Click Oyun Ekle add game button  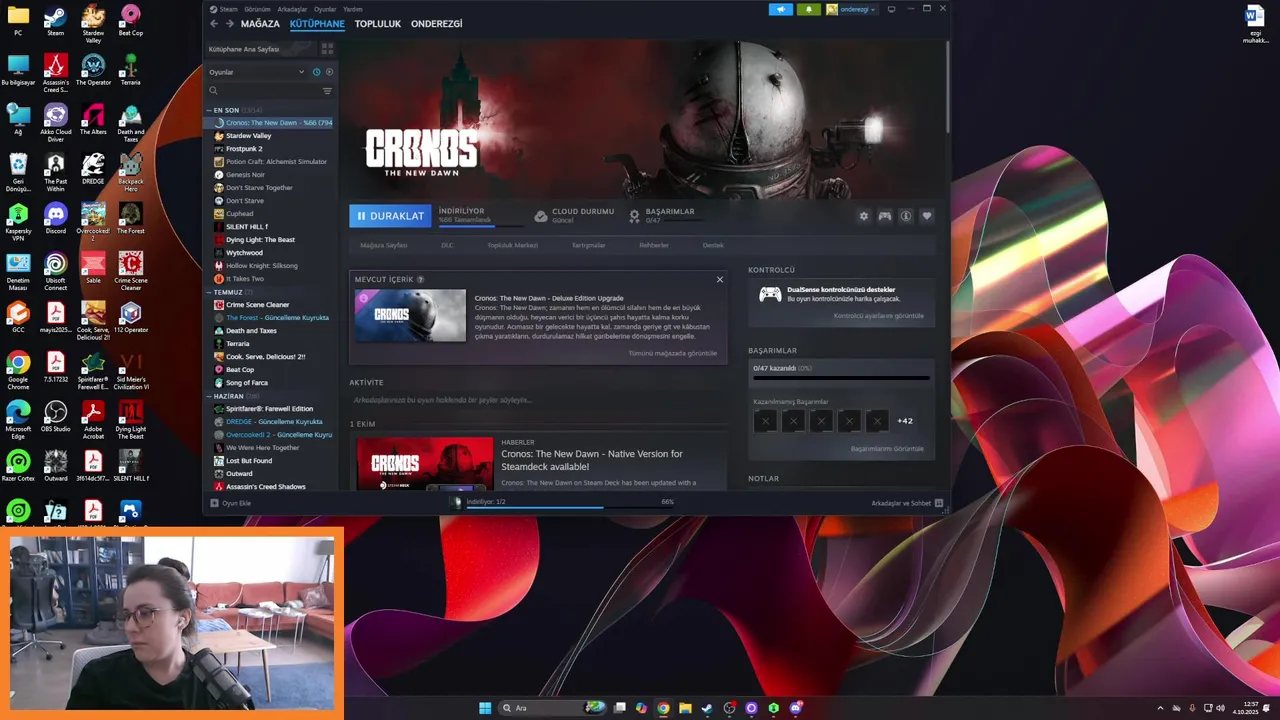tap(231, 503)
